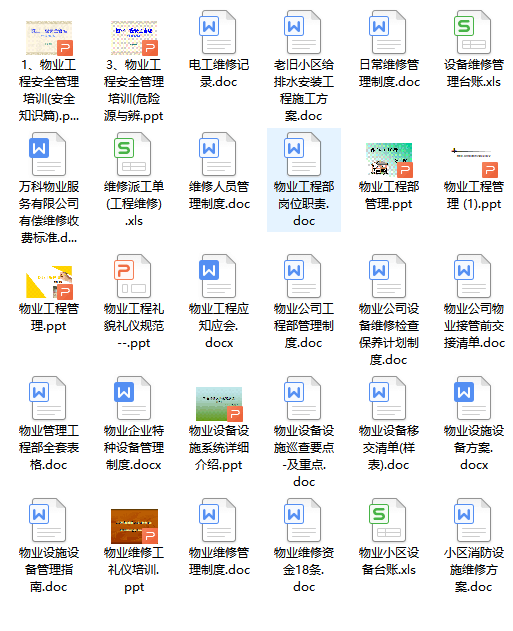Select 维修派工单(工程维修).xls spreadsheet icon
Image resolution: width=513 pixels, height=631 pixels.
click(x=133, y=155)
